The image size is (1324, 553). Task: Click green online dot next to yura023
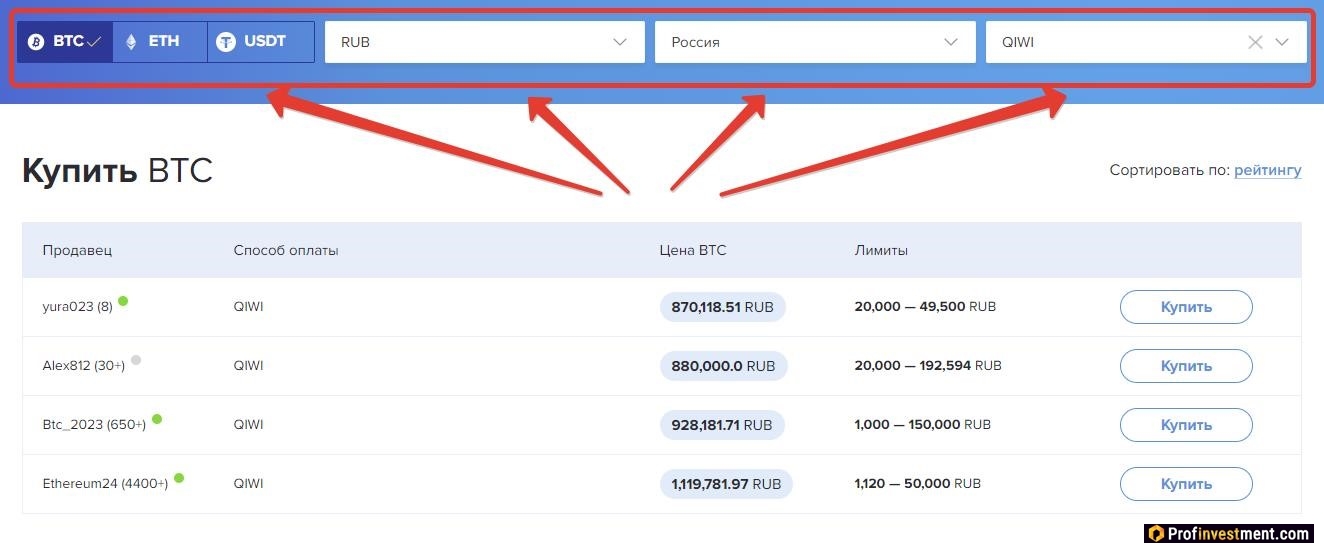[123, 300]
